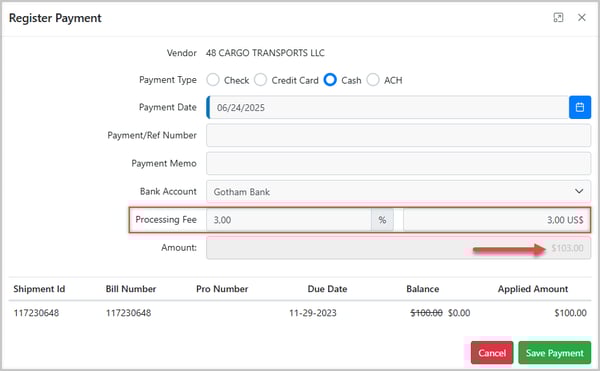Close the Register Payment dialog
600x371 pixels.
pos(582,18)
